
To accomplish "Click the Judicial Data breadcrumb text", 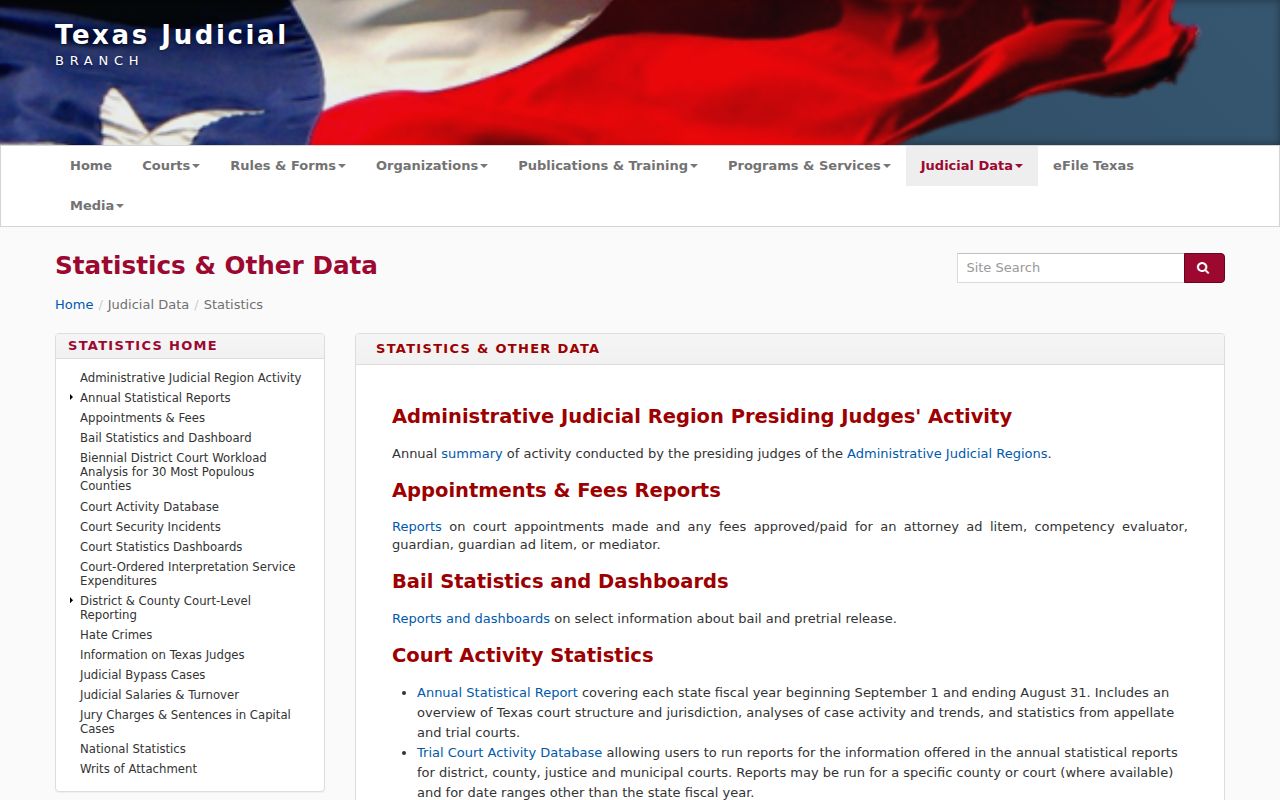I will point(148,305).
